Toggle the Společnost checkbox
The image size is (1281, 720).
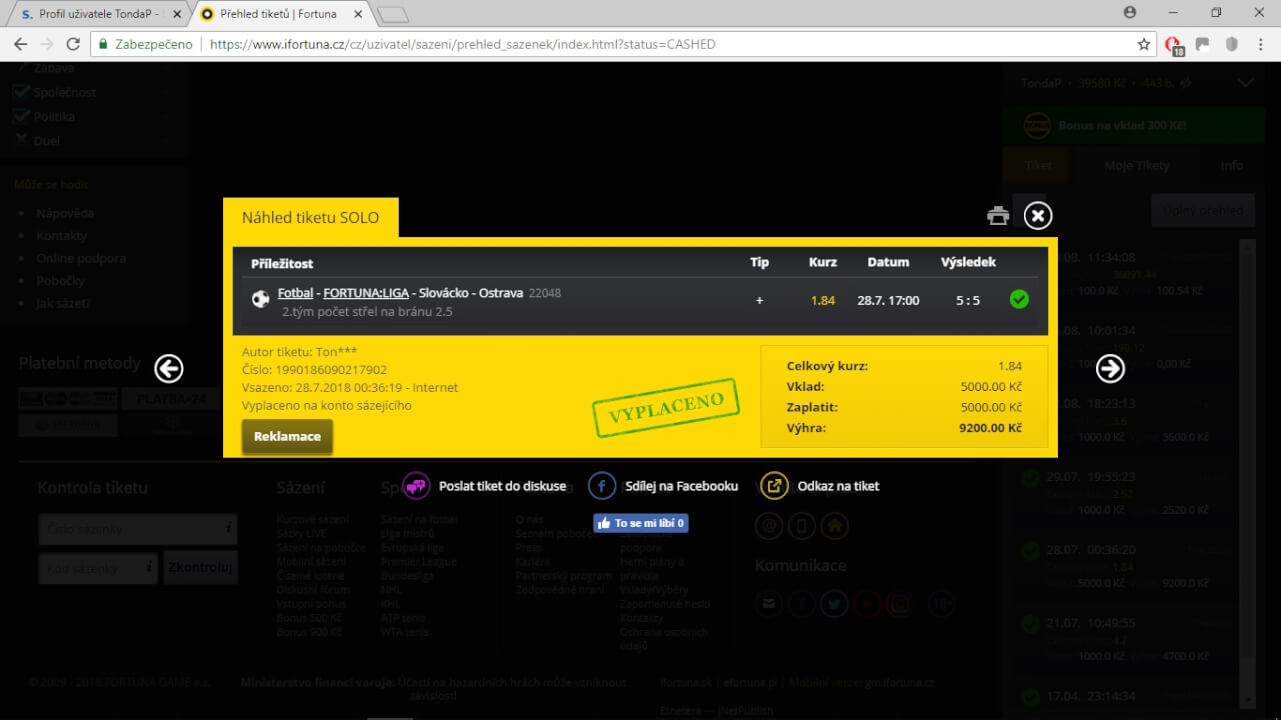point(21,92)
